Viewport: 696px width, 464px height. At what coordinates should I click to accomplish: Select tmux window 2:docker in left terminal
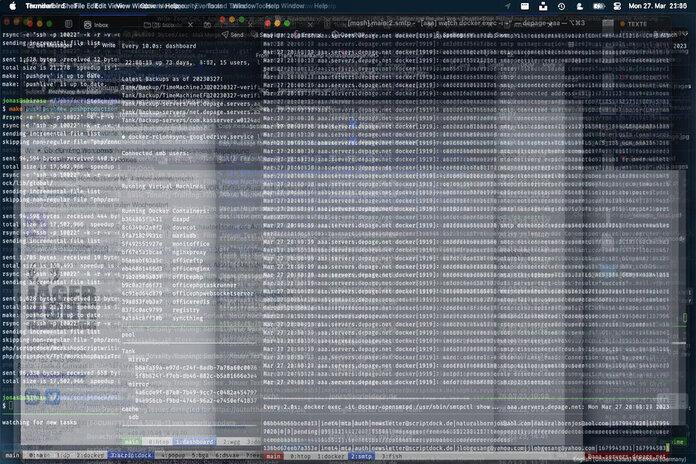click(90, 456)
